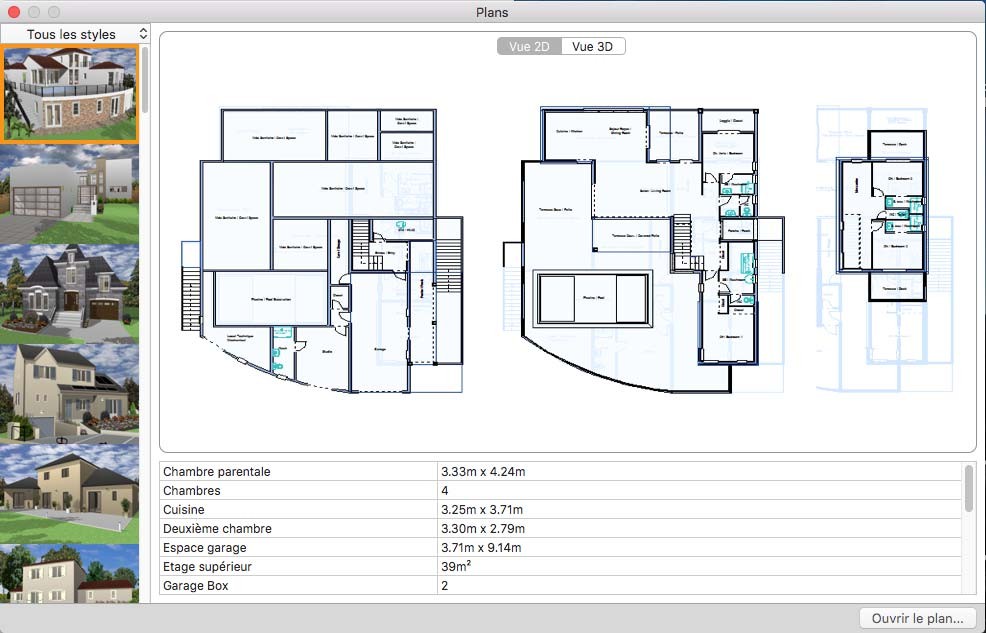
Task: Click the properties table scrollbar
Action: (968, 488)
